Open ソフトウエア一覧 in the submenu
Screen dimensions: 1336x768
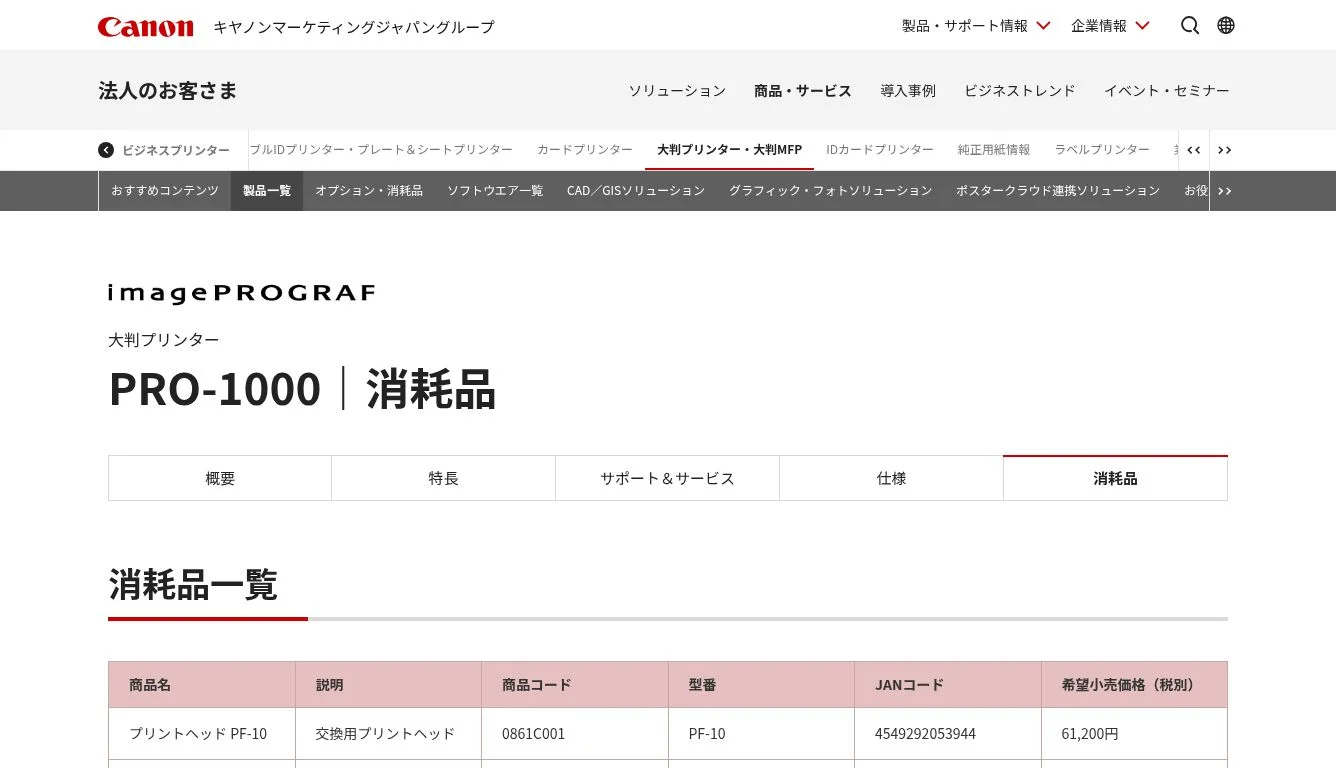point(495,191)
